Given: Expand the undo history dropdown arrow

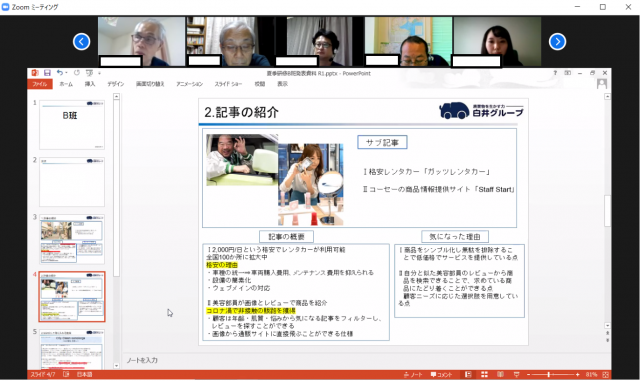Looking at the screenshot, I should pos(66,73).
